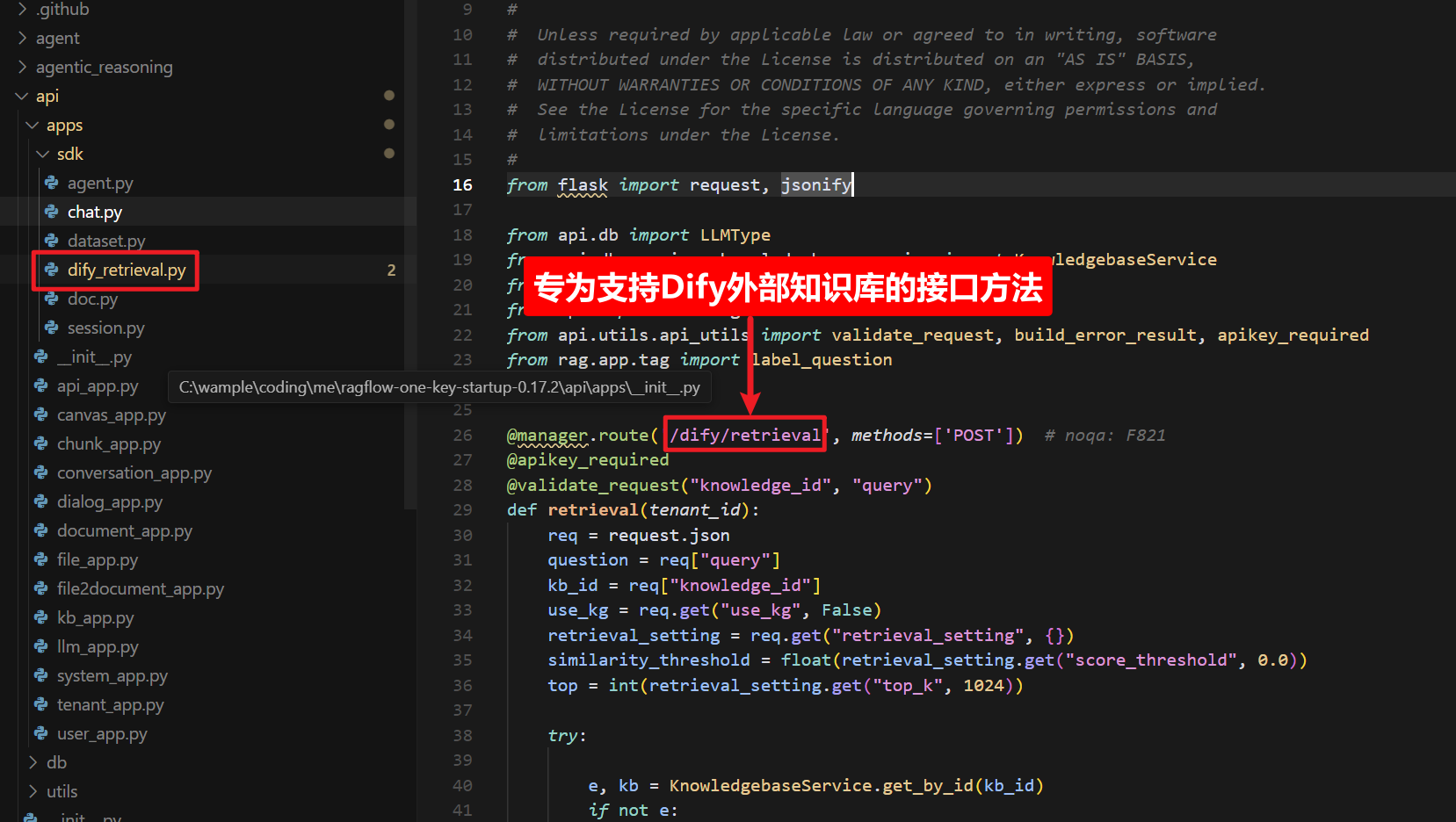Image resolution: width=1456 pixels, height=822 pixels.
Task: Click the Python icon of doc.py
Action: click(x=52, y=299)
